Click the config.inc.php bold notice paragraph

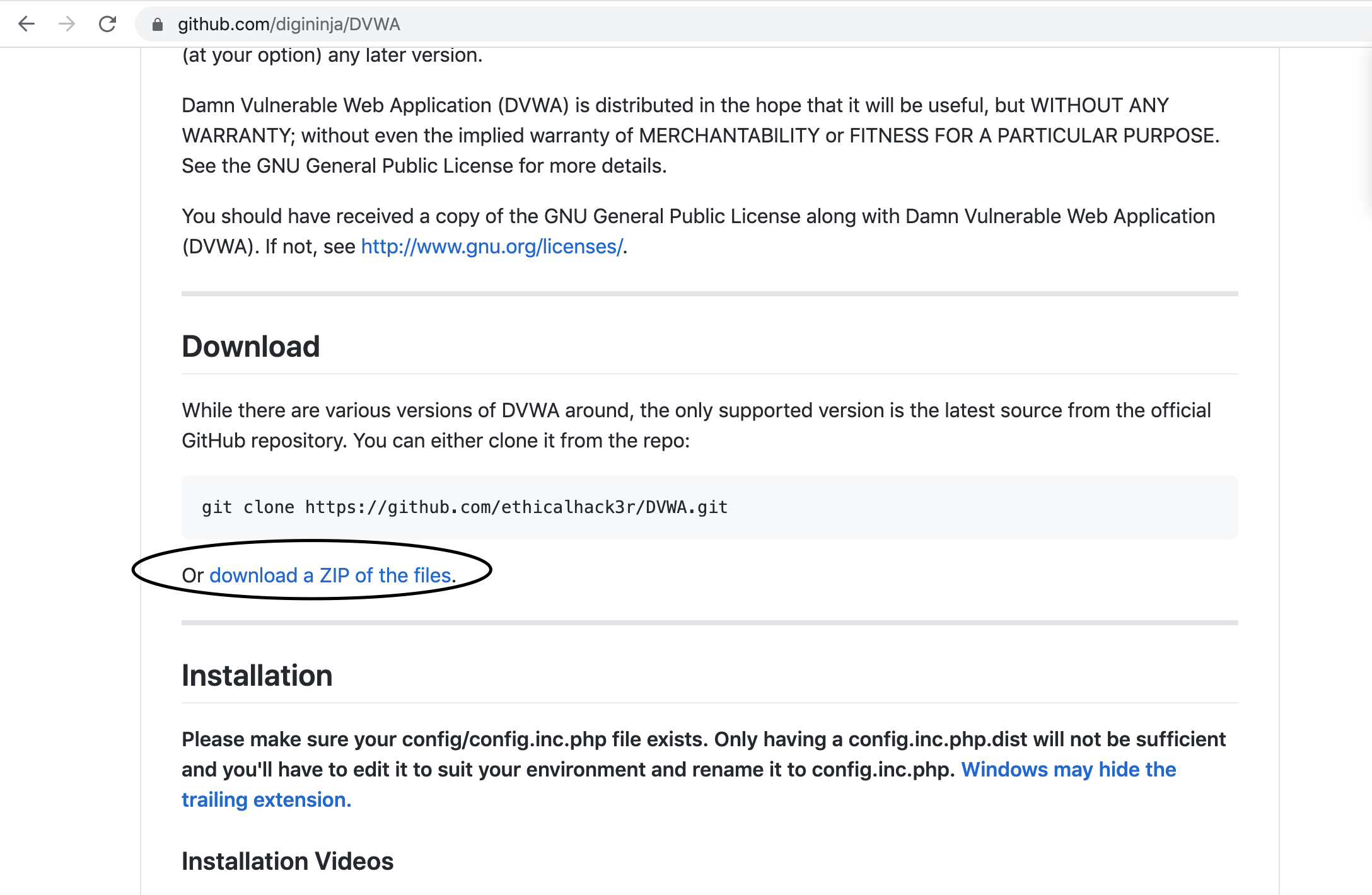click(704, 770)
